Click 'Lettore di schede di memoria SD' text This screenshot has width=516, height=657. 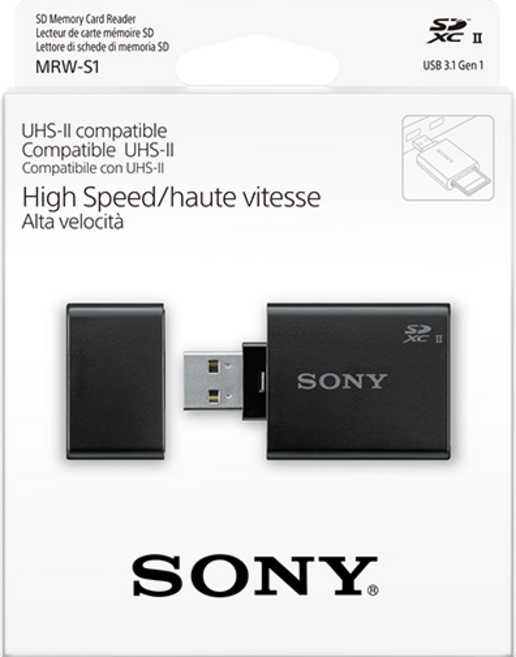point(102,47)
